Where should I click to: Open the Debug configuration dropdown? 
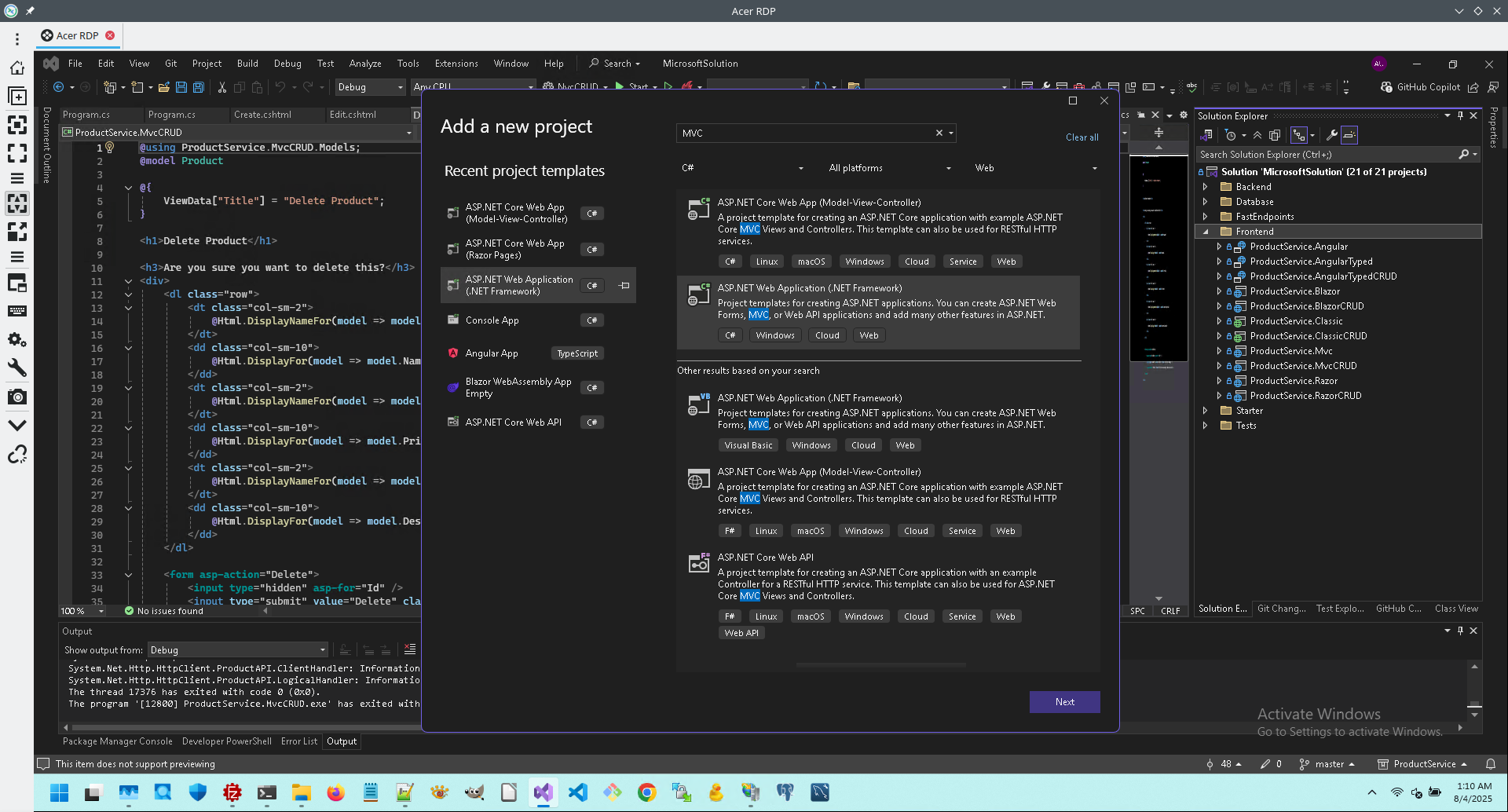point(370,87)
